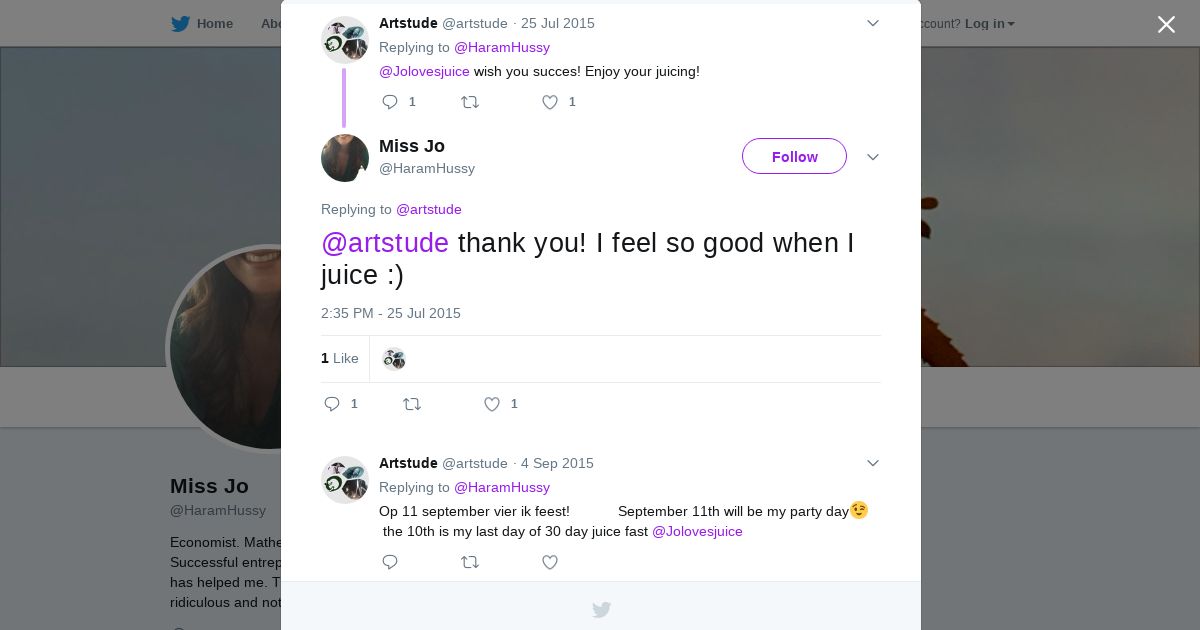Viewport: 1200px width, 630px height.
Task: Close the tweet overlay
Action: coord(1166,24)
